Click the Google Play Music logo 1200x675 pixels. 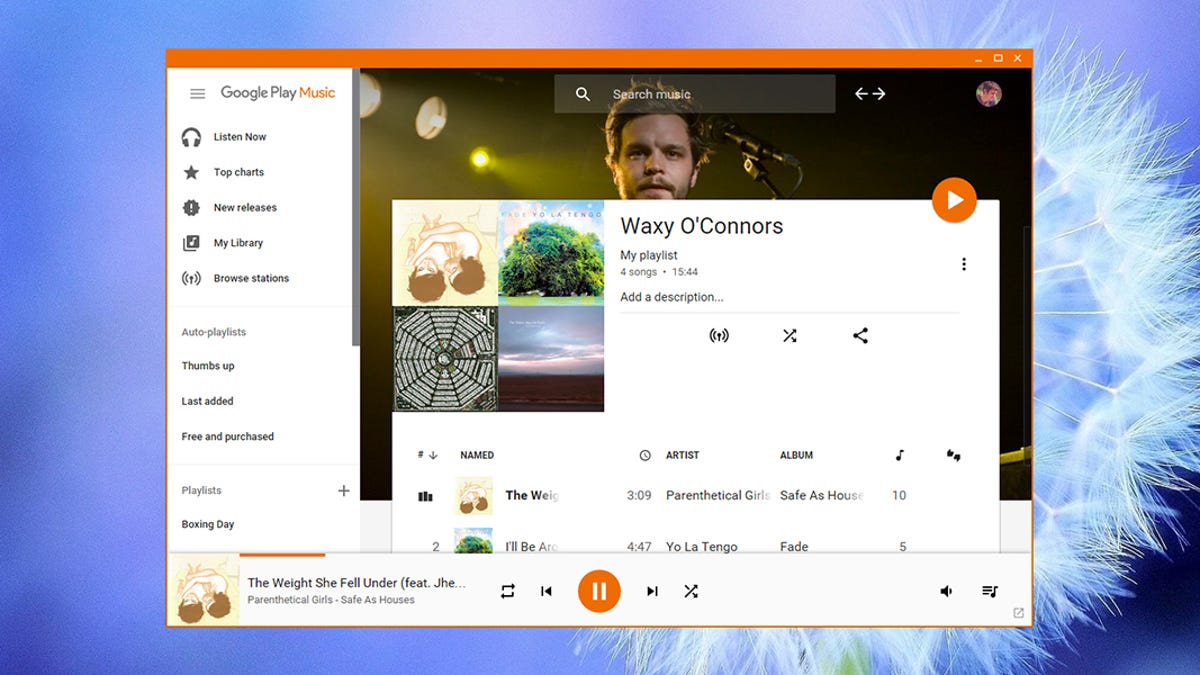pos(278,93)
